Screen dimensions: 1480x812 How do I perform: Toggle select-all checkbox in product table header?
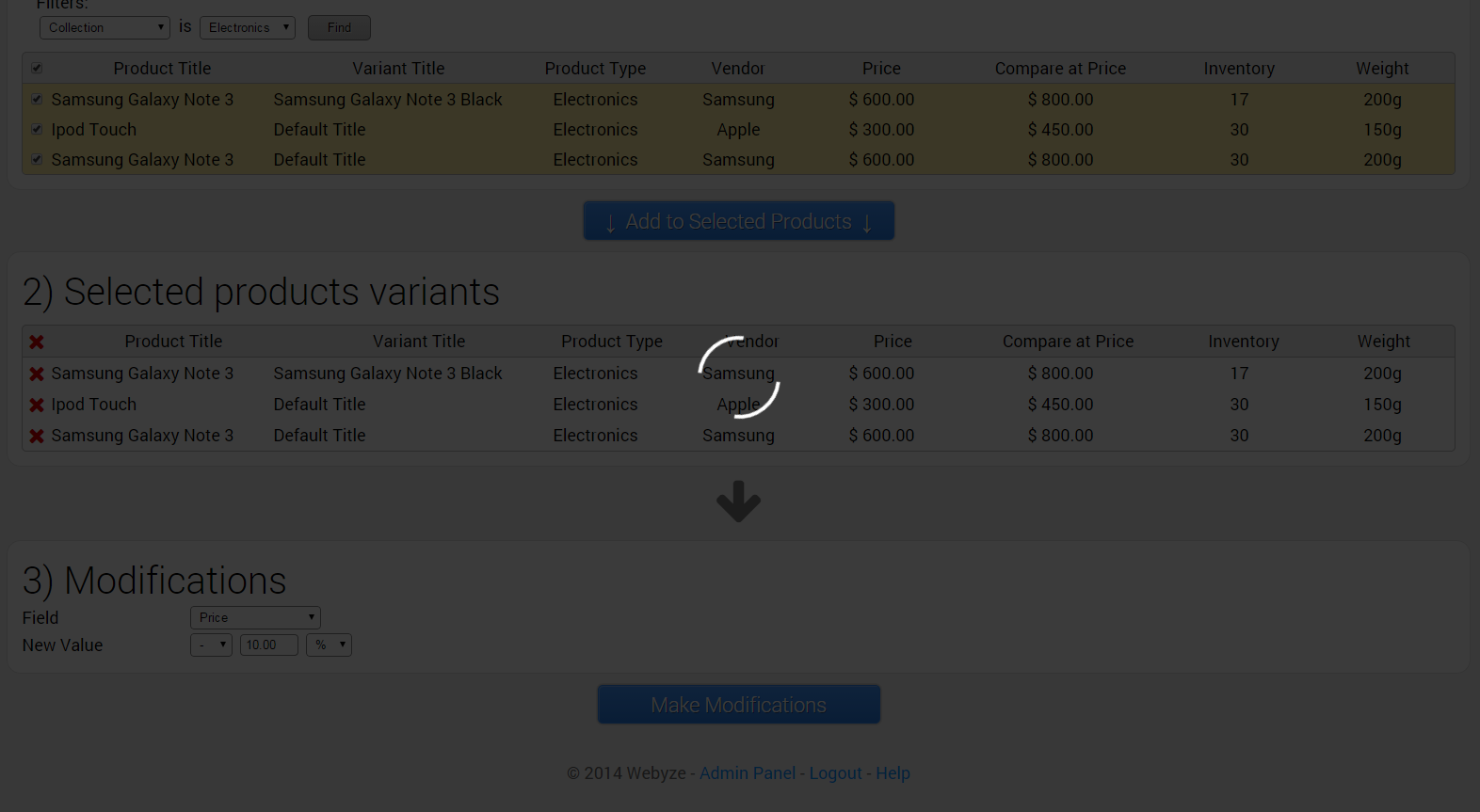(x=37, y=68)
